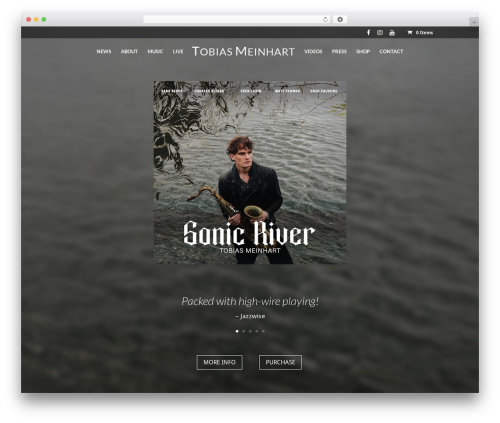Jump to the fifth slide dot
The width and height of the screenshot is (500, 423).
pos(263,331)
